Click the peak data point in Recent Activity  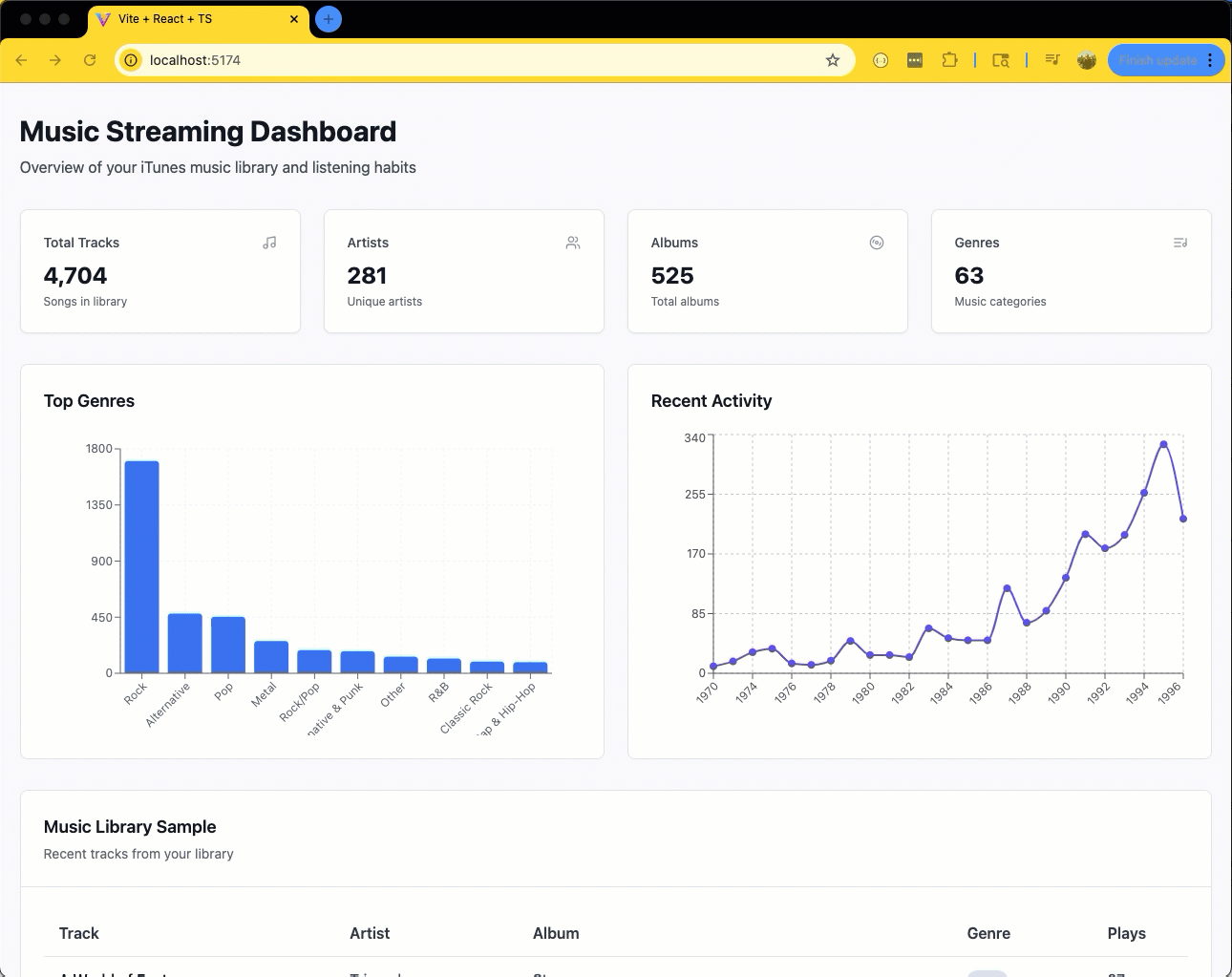1163,444
